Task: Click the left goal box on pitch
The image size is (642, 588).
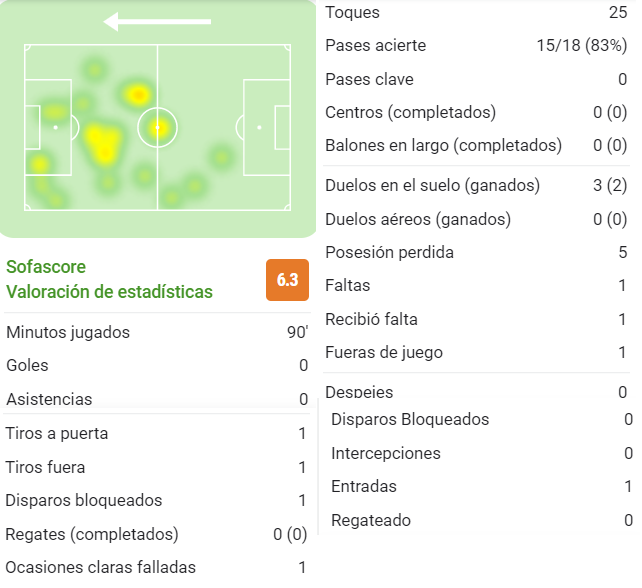Action: click(x=32, y=127)
